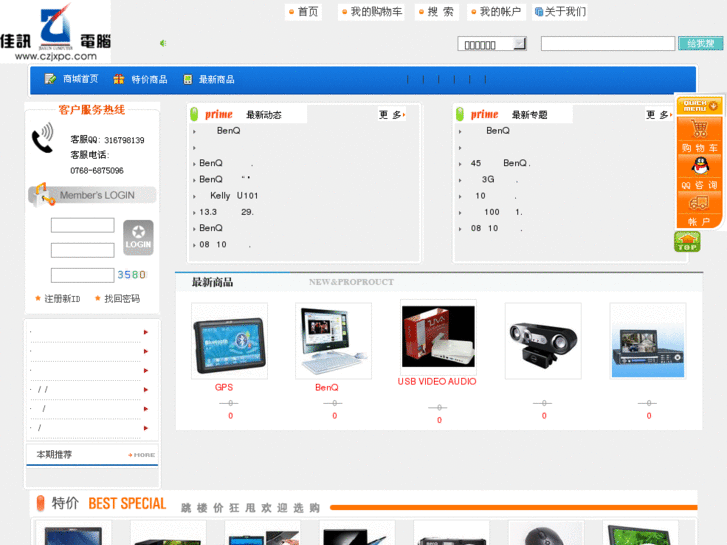Image resolution: width=727 pixels, height=545 pixels.
Task: Open the 45 BenQ topic item
Action: [x=500, y=163]
